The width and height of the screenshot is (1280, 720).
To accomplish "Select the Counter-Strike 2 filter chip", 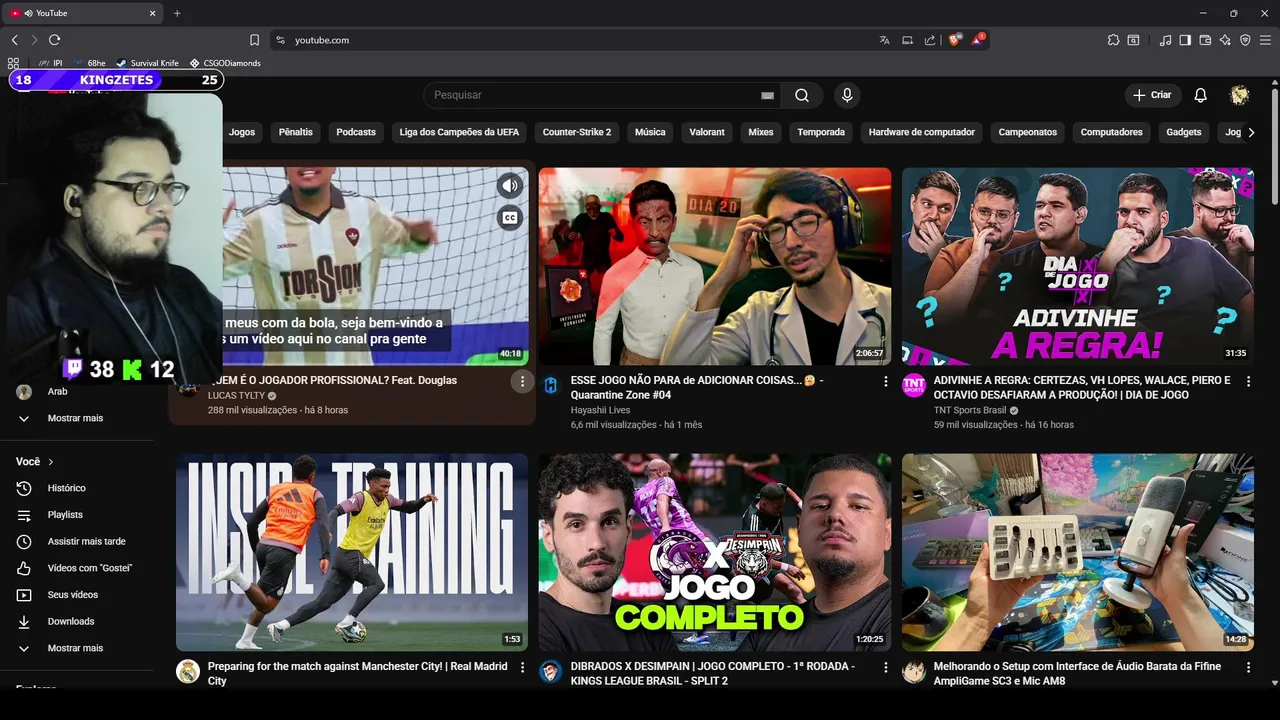I will 577,132.
